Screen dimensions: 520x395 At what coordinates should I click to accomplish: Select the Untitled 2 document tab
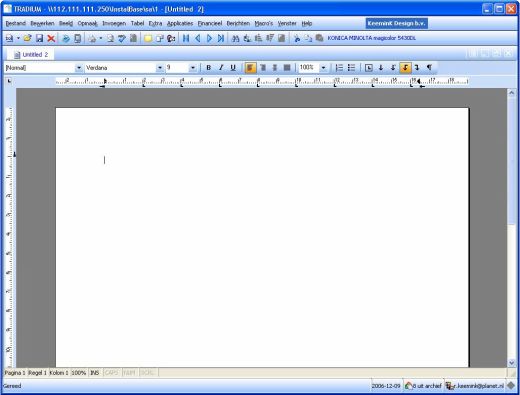(31, 54)
